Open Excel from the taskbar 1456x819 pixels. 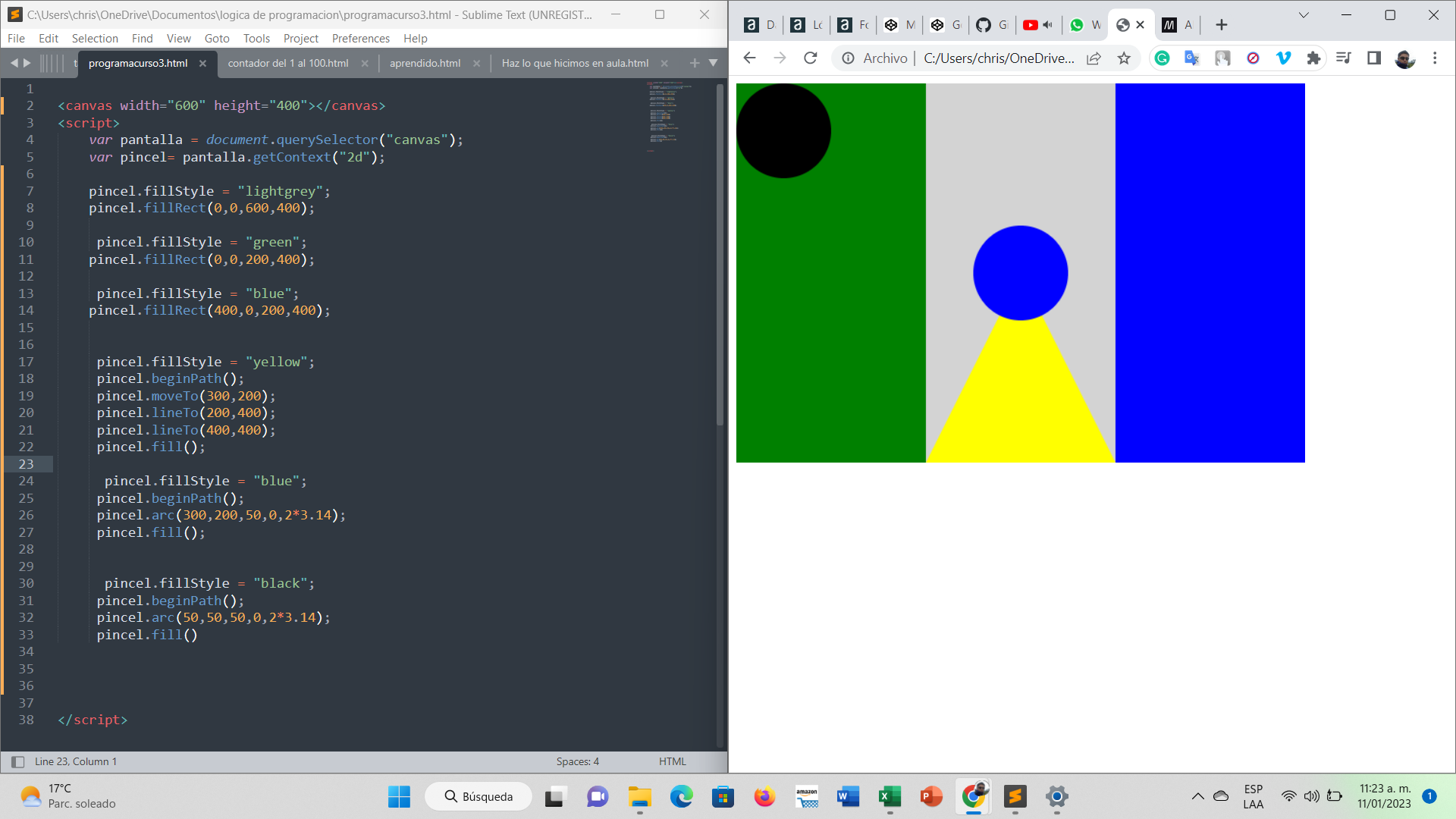coord(890,796)
